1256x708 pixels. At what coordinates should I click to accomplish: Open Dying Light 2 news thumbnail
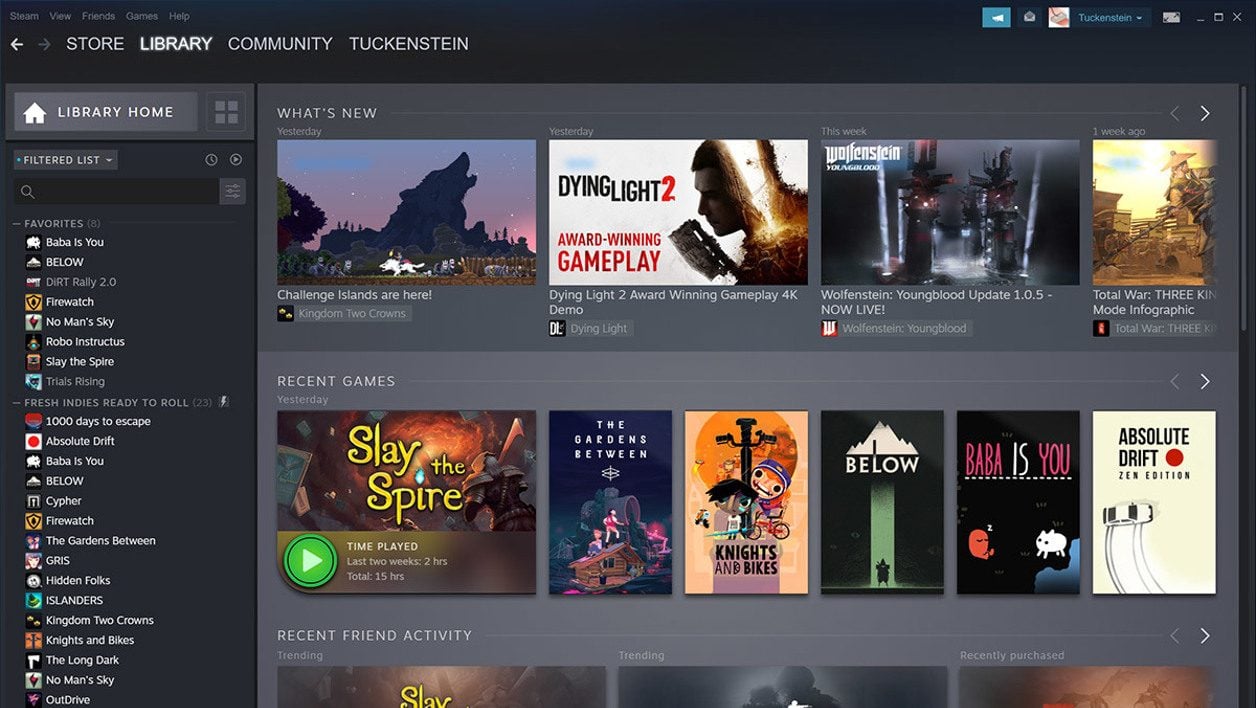(678, 212)
